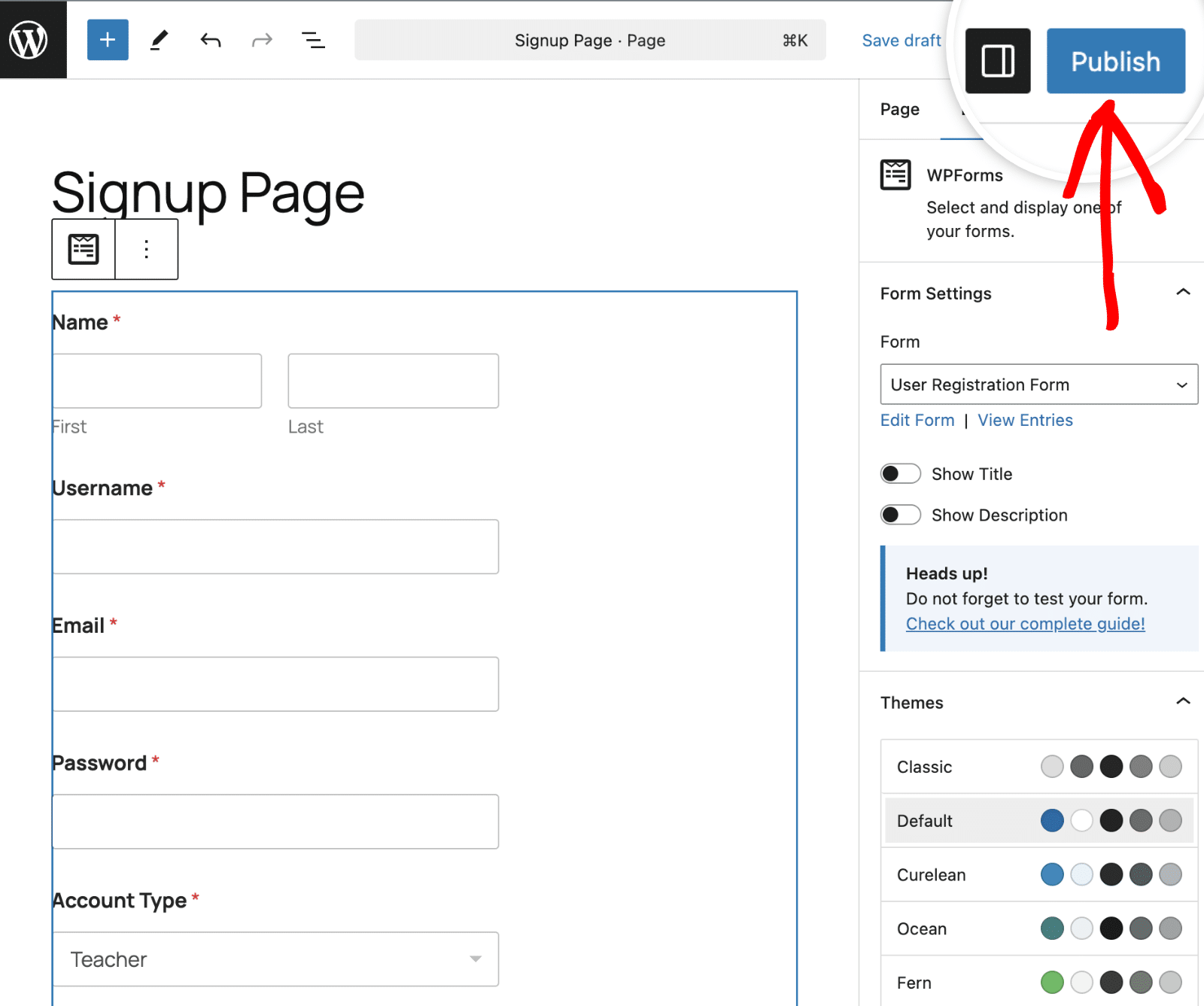Enable the Show Description toggle
Viewport: 1204px width, 1006px height.
coord(901,515)
